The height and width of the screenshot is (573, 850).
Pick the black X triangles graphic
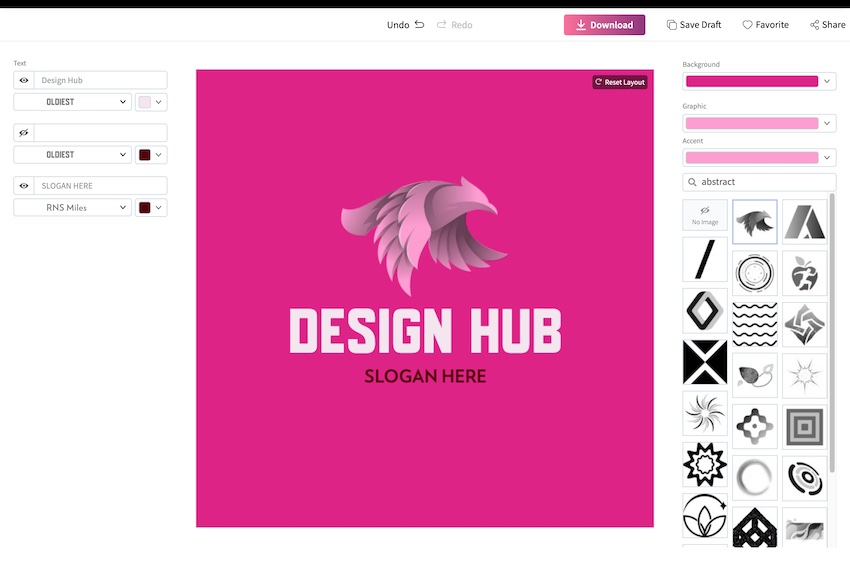(705, 362)
